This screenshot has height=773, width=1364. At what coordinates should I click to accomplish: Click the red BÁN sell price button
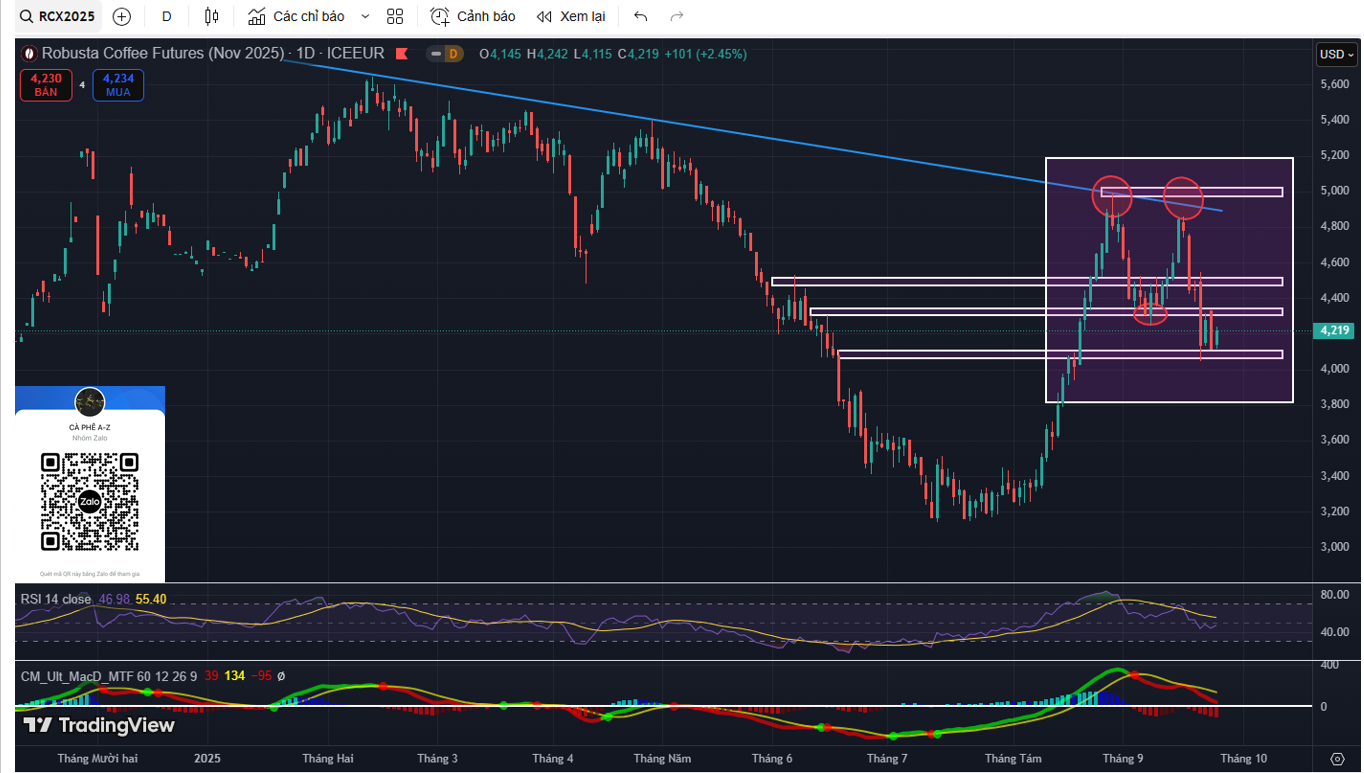tap(46, 84)
